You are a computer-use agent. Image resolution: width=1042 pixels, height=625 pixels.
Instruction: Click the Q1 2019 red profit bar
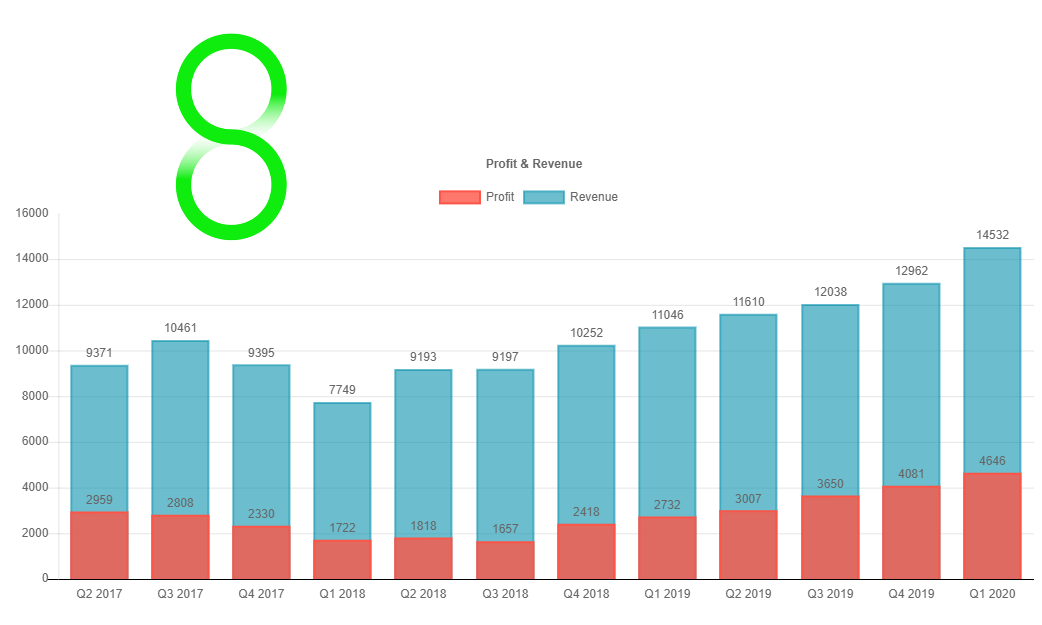pyautogui.click(x=667, y=548)
